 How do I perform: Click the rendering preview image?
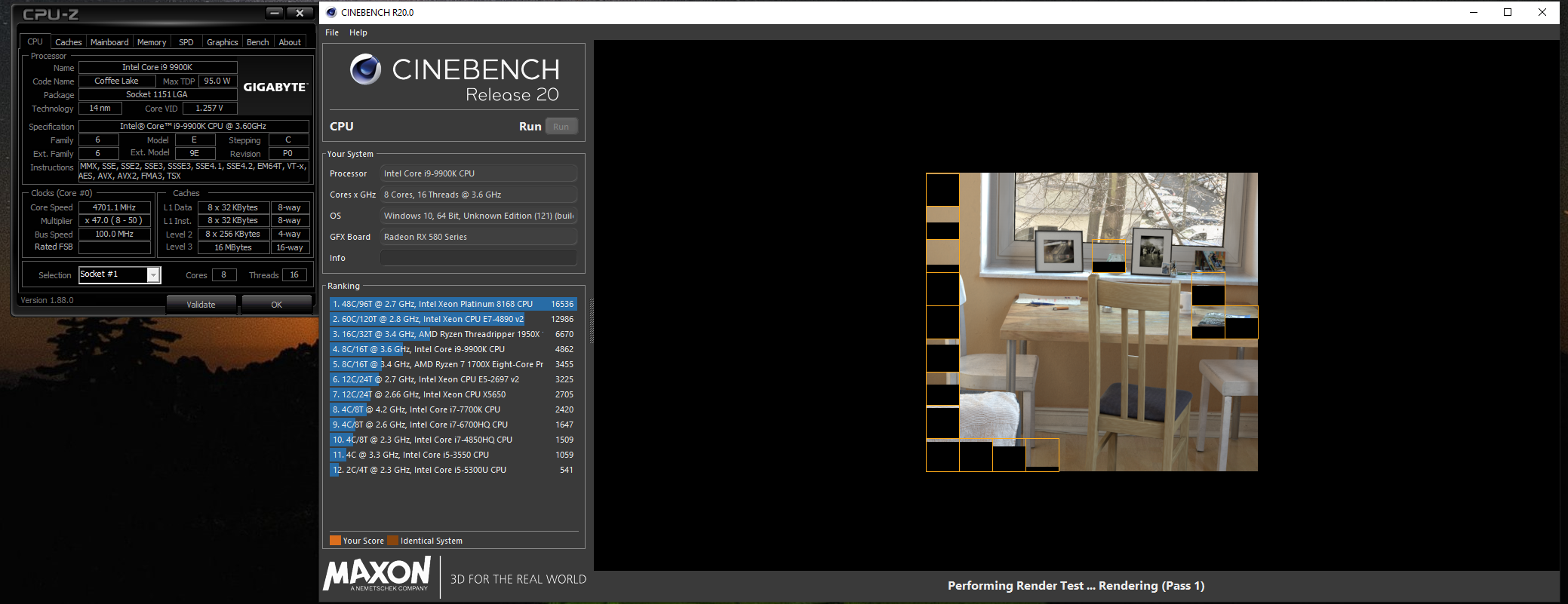[1092, 322]
